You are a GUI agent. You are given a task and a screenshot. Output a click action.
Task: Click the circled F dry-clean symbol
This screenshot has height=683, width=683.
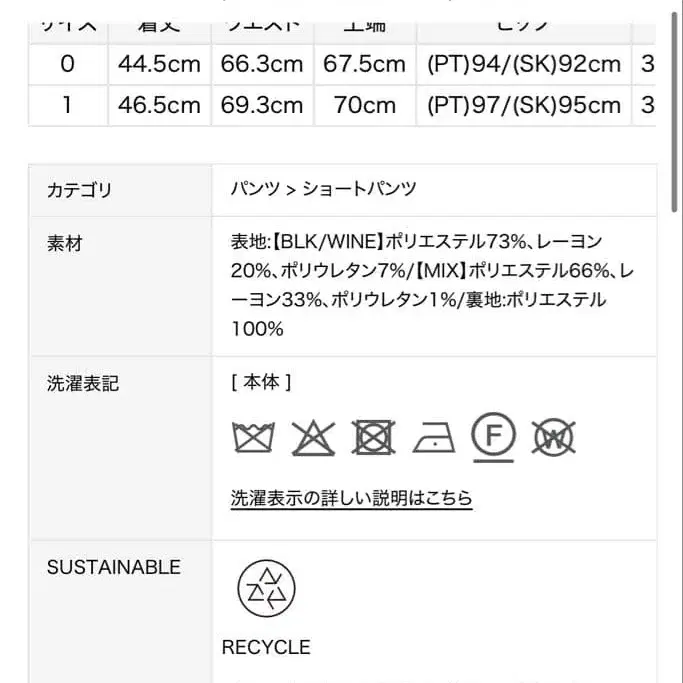pyautogui.click(x=494, y=435)
